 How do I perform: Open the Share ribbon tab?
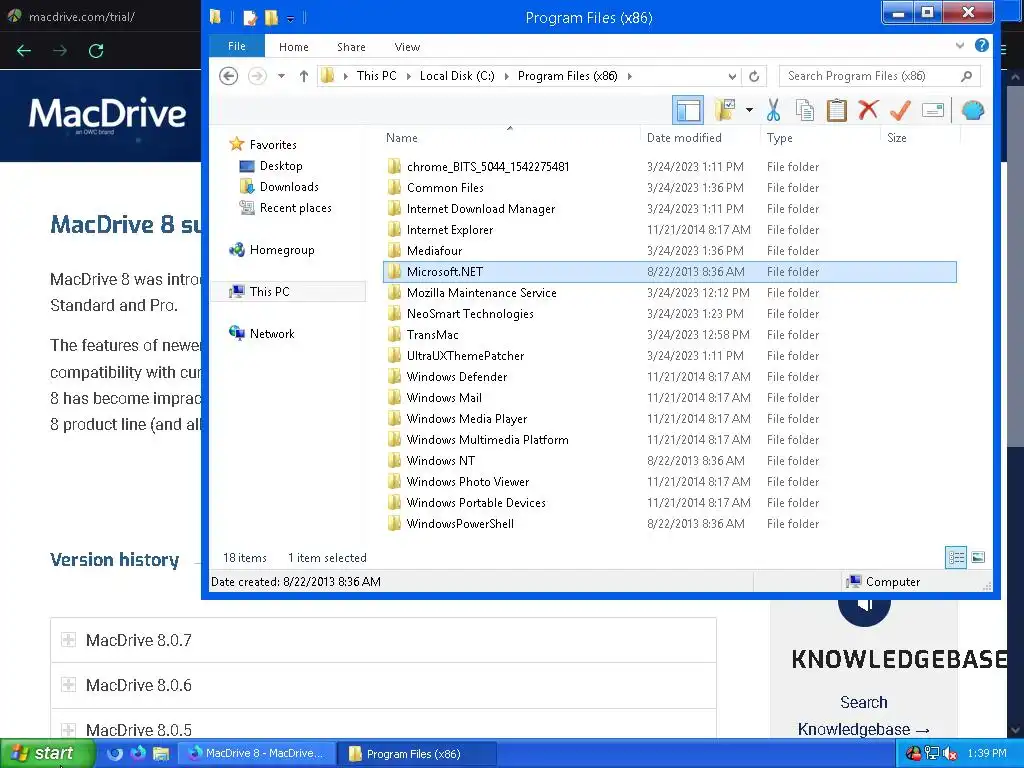pyautogui.click(x=351, y=46)
